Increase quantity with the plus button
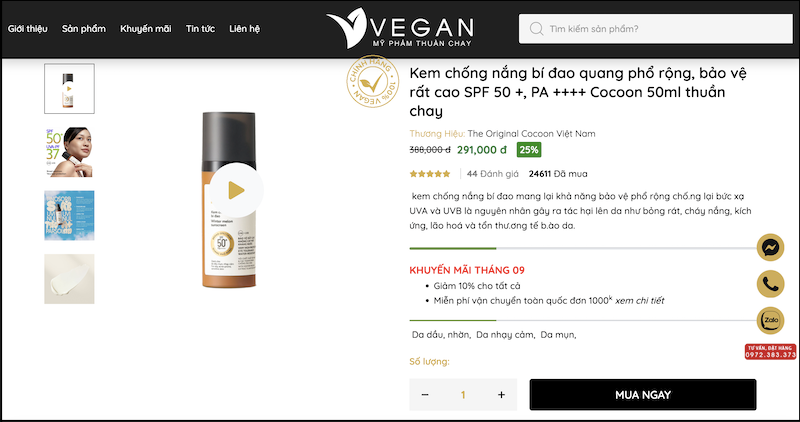This screenshot has width=800, height=422. [501, 394]
